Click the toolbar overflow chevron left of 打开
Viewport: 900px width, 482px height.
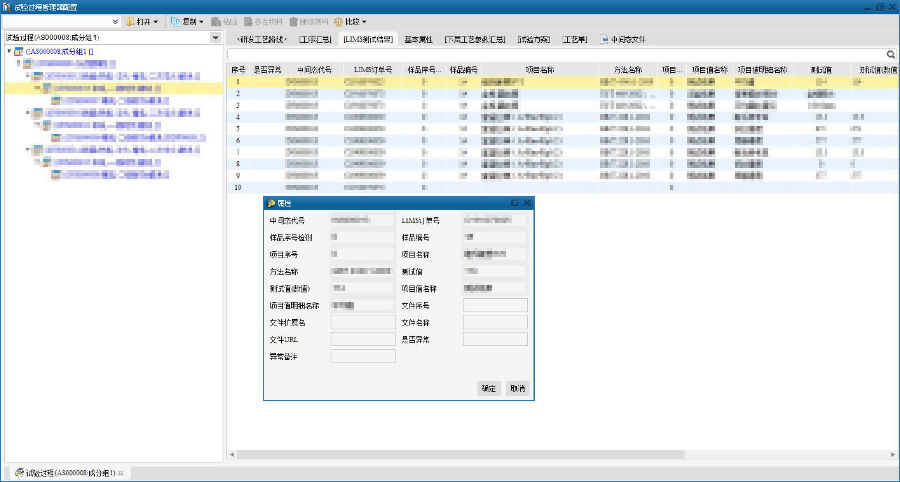click(116, 21)
